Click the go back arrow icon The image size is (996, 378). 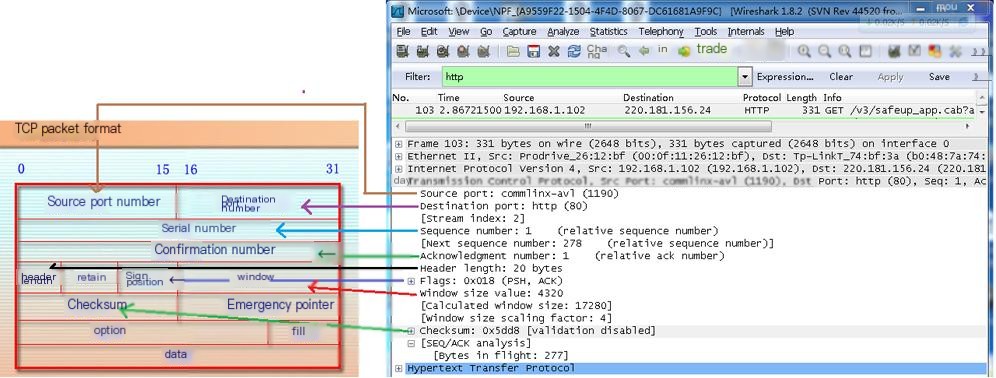[644, 51]
